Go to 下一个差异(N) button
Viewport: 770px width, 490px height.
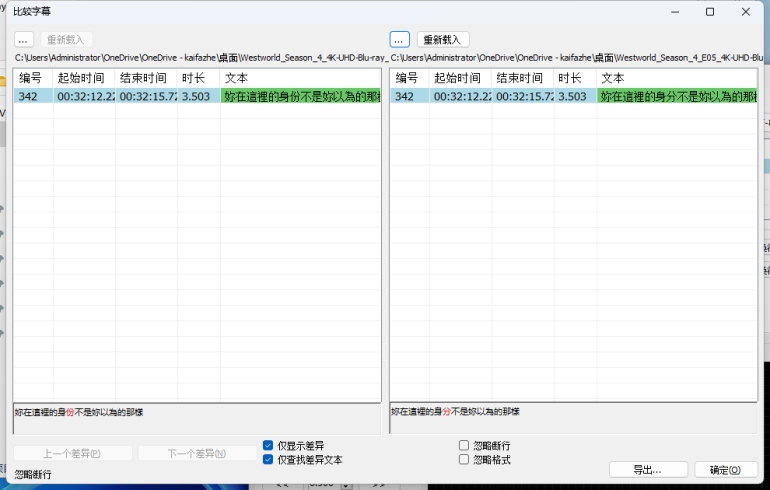pyautogui.click(x=197, y=453)
